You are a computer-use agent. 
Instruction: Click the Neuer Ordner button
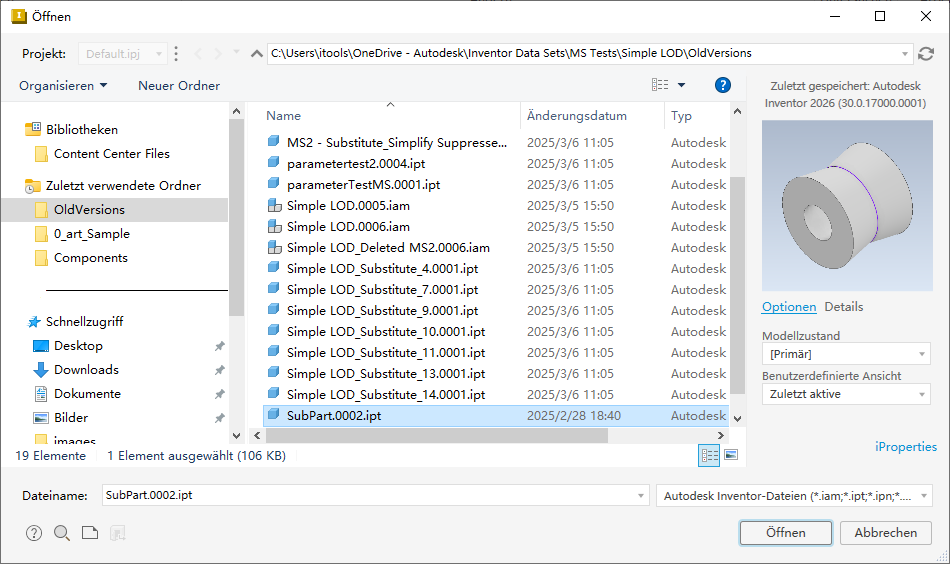pos(179,86)
